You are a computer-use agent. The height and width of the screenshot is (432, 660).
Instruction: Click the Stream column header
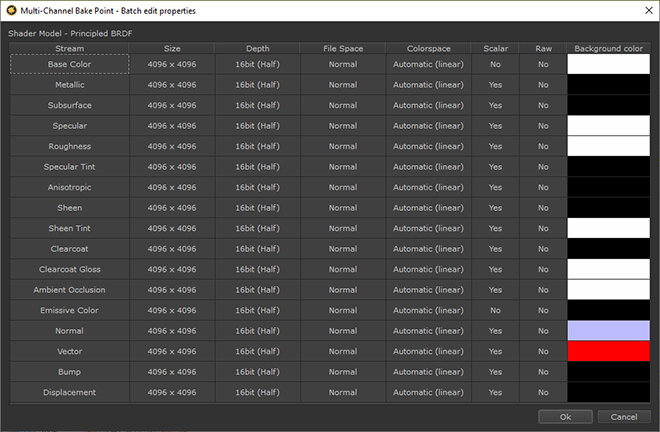[x=69, y=47]
